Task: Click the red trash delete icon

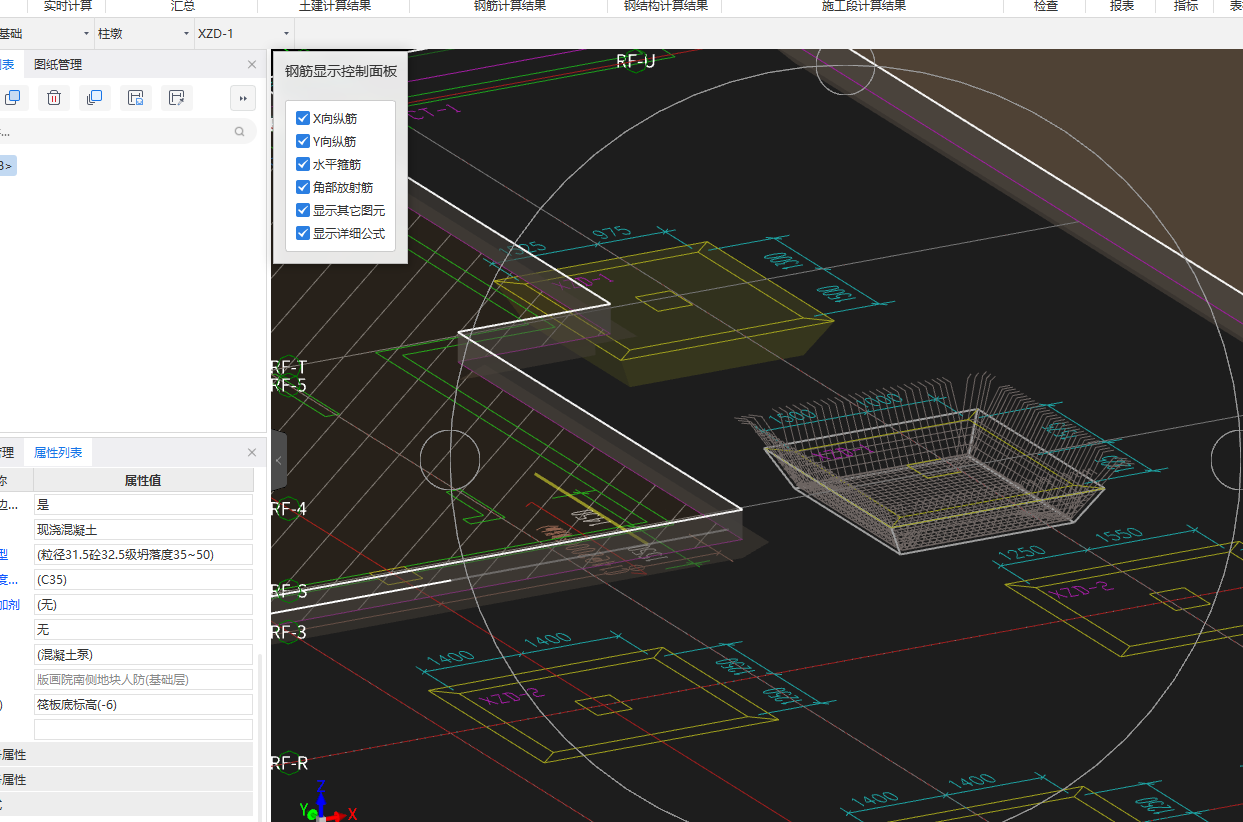Action: click(x=54, y=97)
